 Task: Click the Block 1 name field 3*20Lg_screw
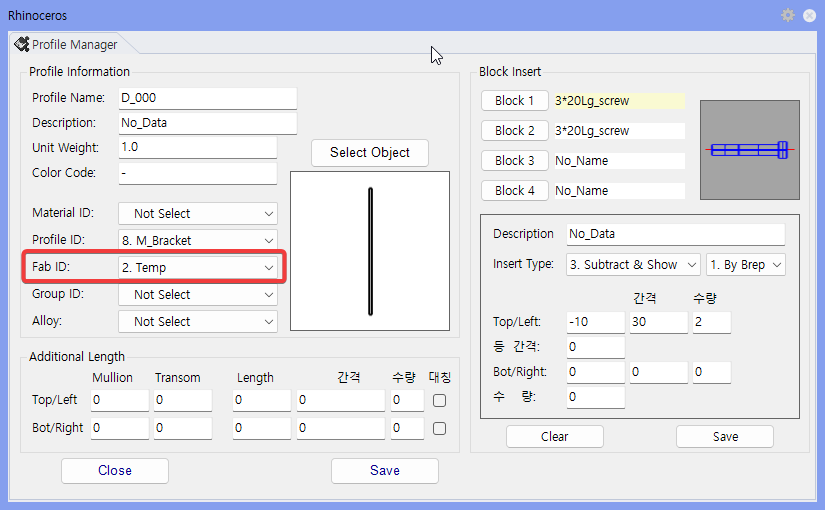point(619,101)
